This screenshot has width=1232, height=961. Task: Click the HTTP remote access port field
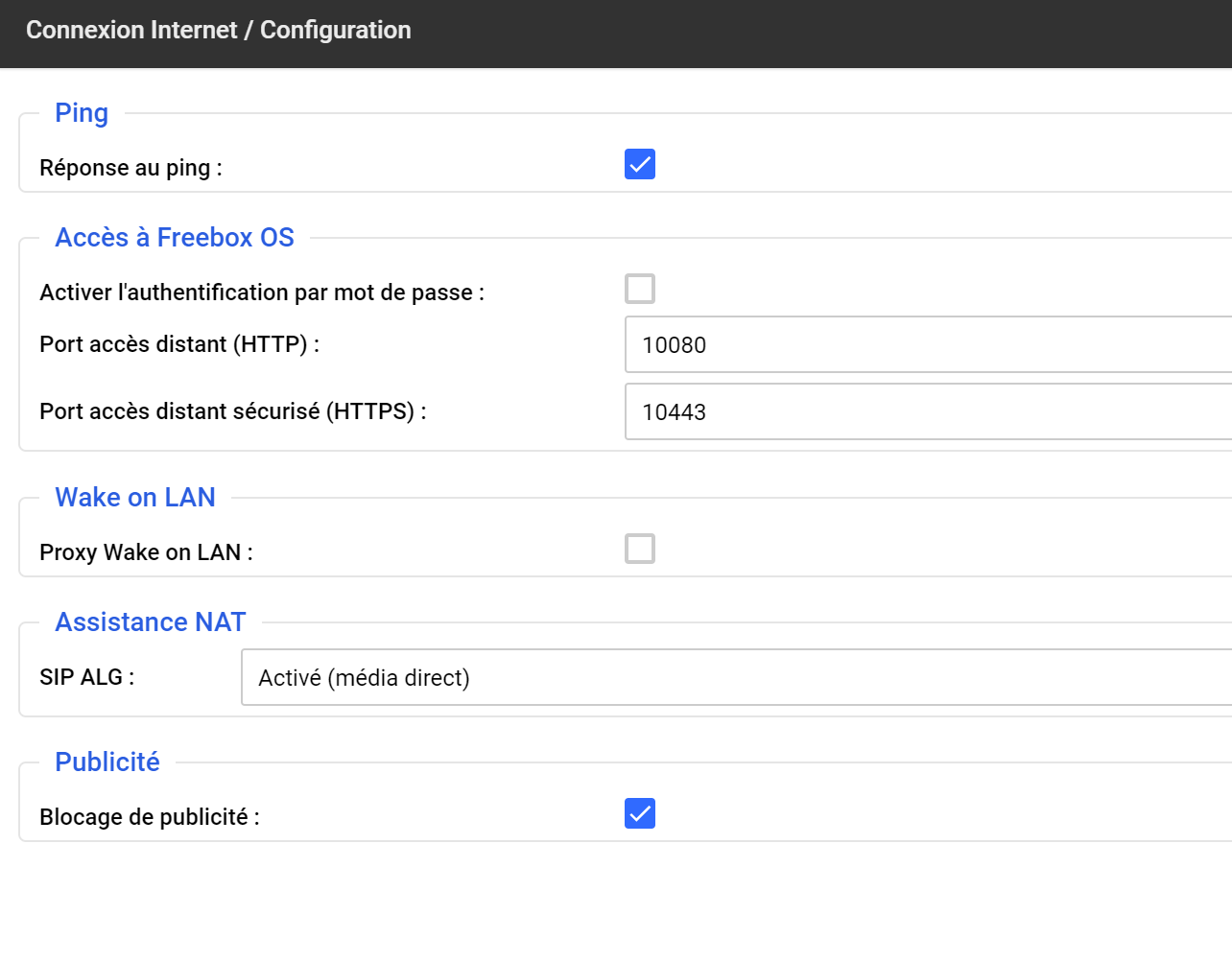point(927,344)
